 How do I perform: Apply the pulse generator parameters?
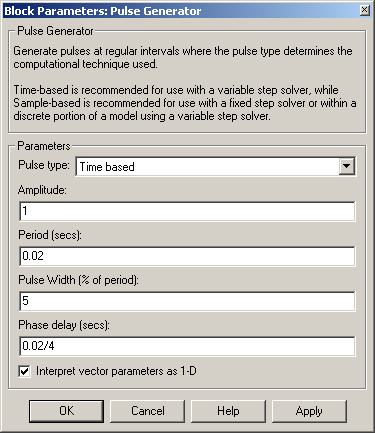click(x=309, y=411)
